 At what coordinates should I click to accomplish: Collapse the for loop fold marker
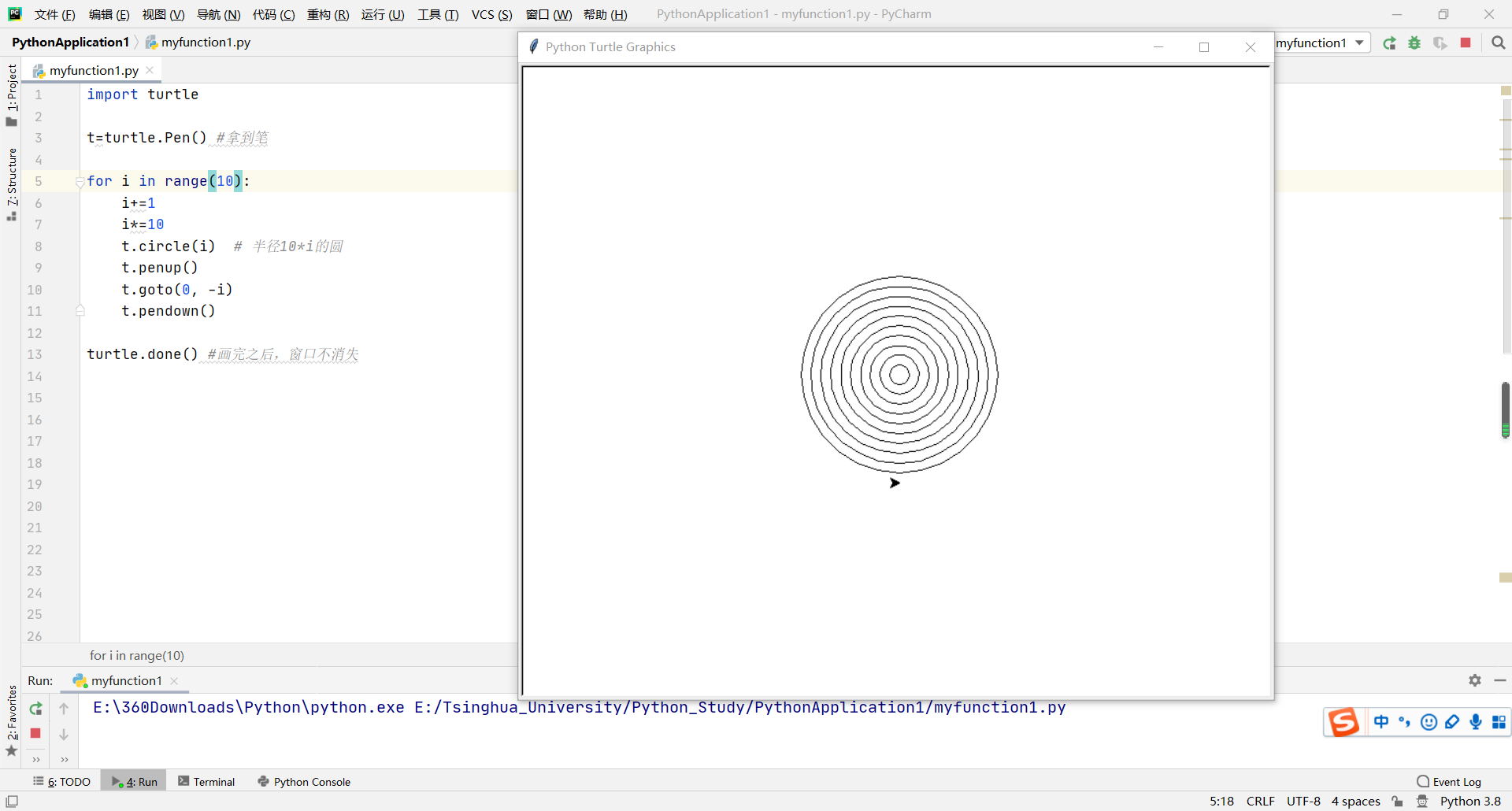tap(80, 182)
